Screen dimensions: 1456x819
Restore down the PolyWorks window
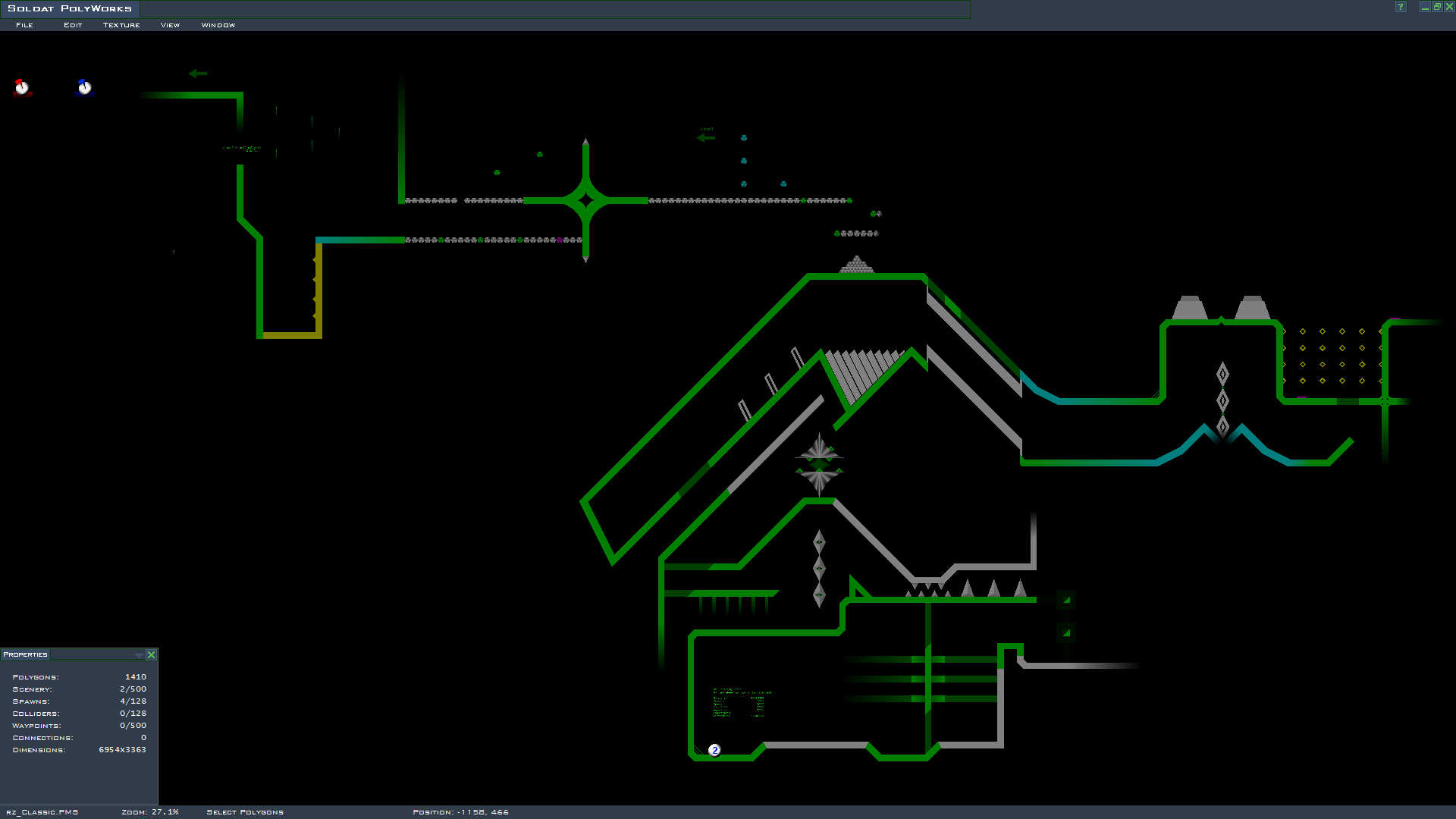pyautogui.click(x=1437, y=7)
